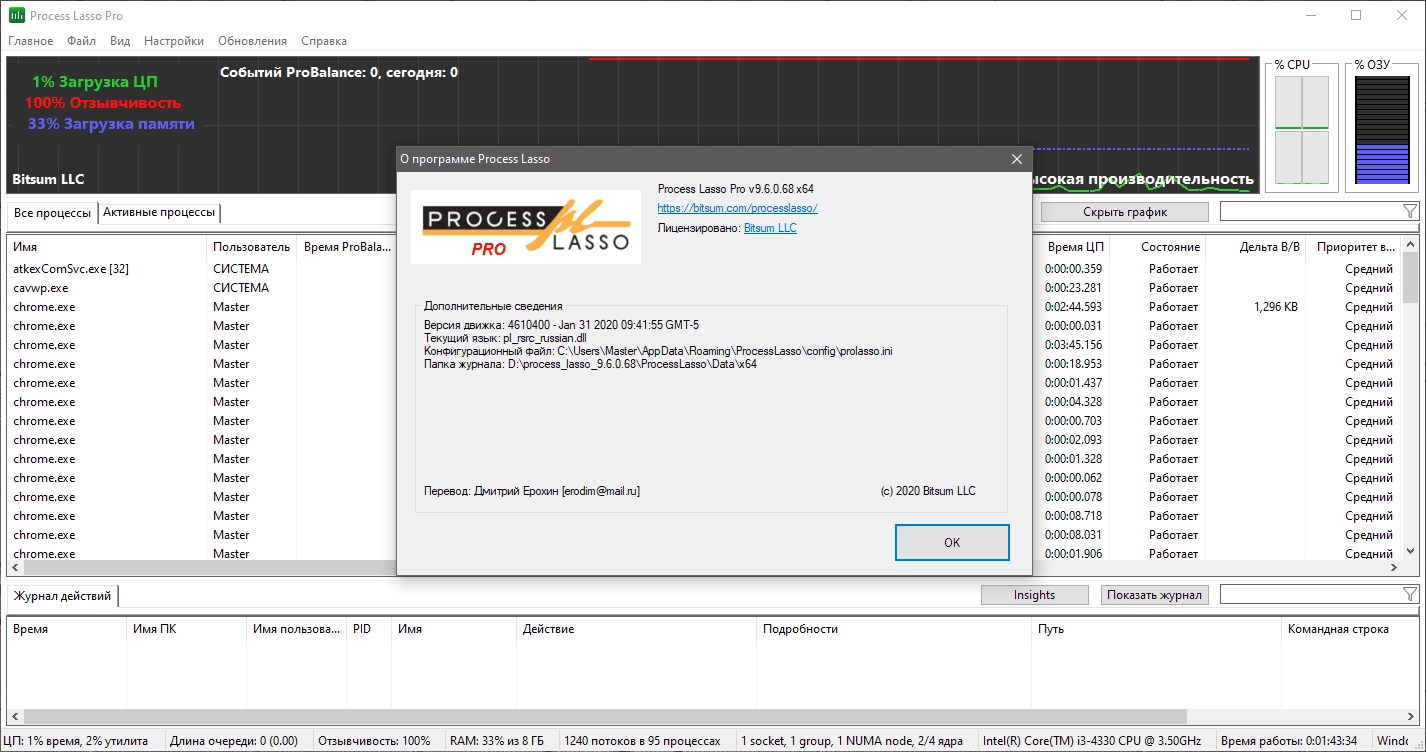1426x752 pixels.
Task: Click the filter funnel icon beside process search
Action: [x=1410, y=211]
